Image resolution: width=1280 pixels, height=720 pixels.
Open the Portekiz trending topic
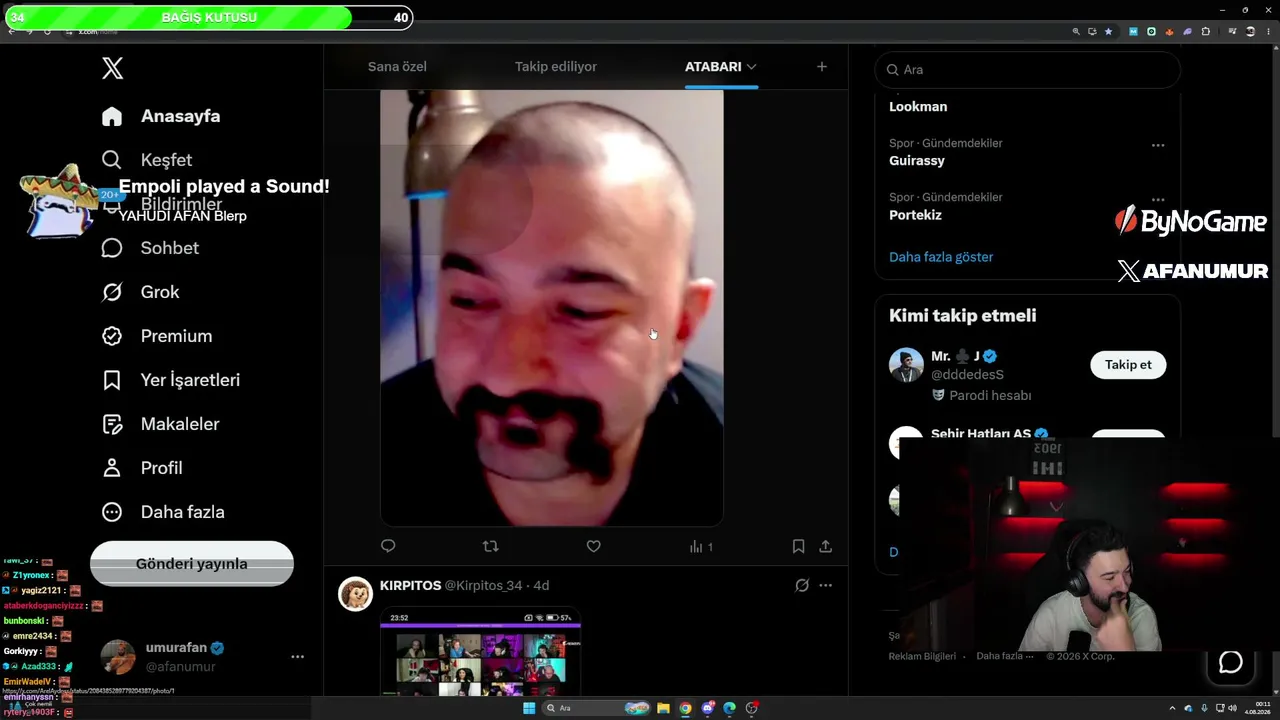point(916,215)
